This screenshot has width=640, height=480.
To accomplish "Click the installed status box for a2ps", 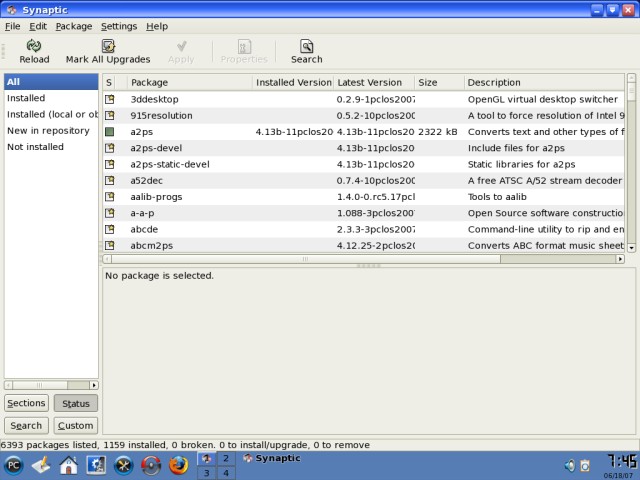I will point(110,132).
